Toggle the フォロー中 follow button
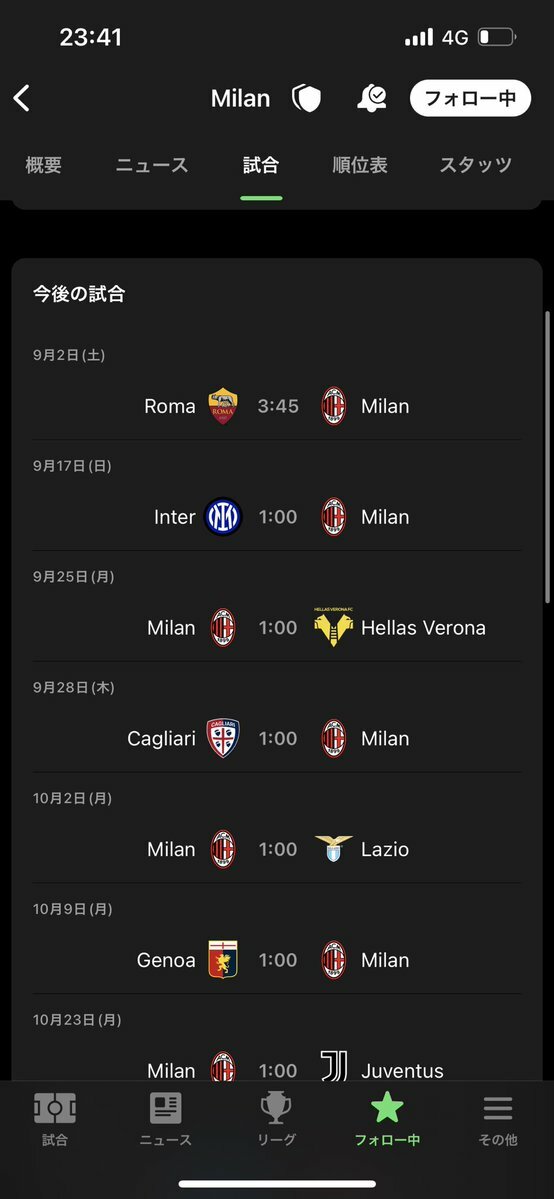This screenshot has width=554, height=1199. click(470, 98)
